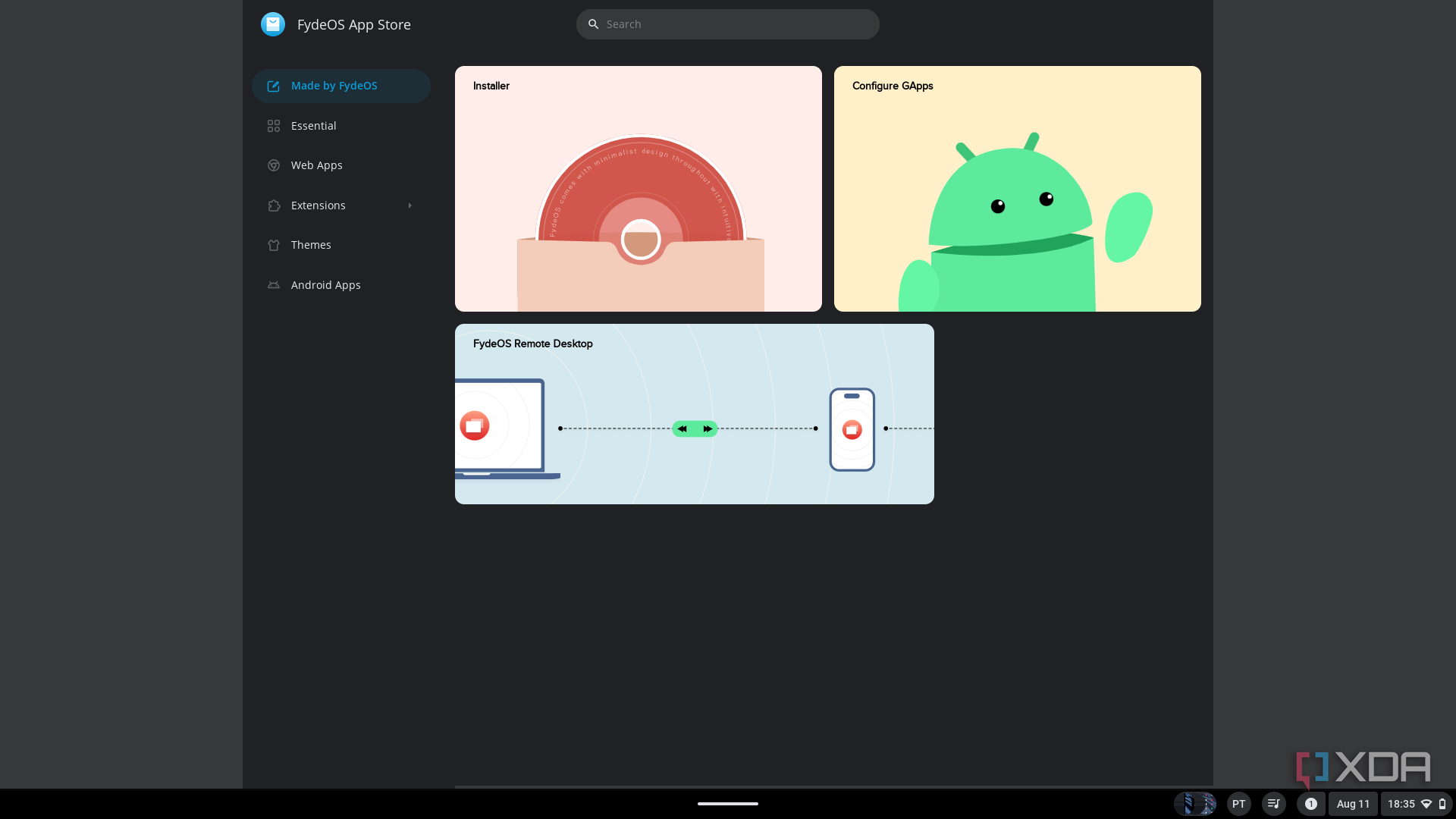Click the Extensions puzzle piece icon
The width and height of the screenshot is (1456, 819).
274,206
